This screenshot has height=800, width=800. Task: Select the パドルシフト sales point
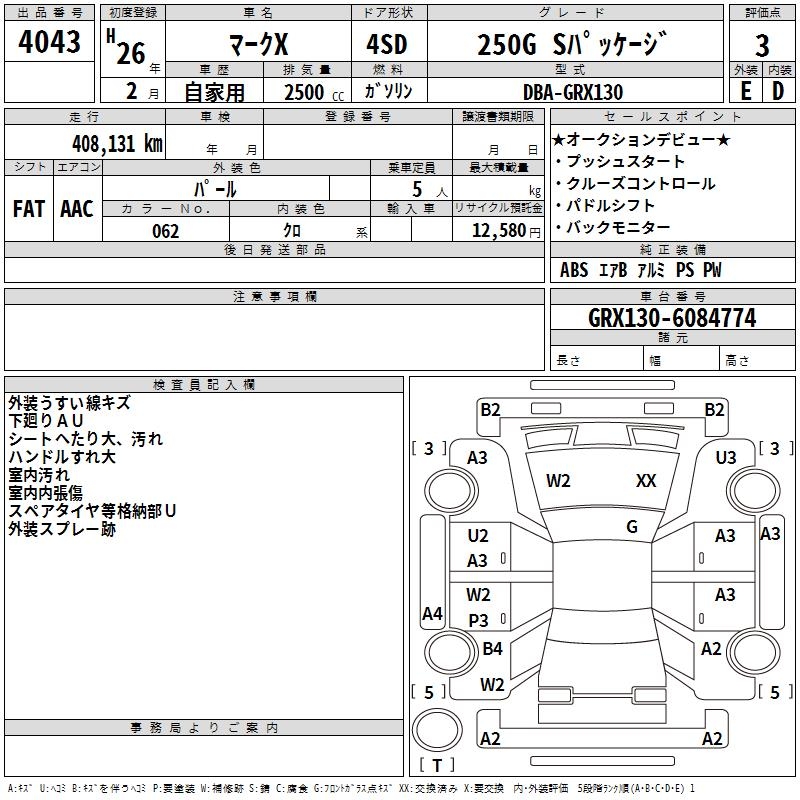coord(604,205)
